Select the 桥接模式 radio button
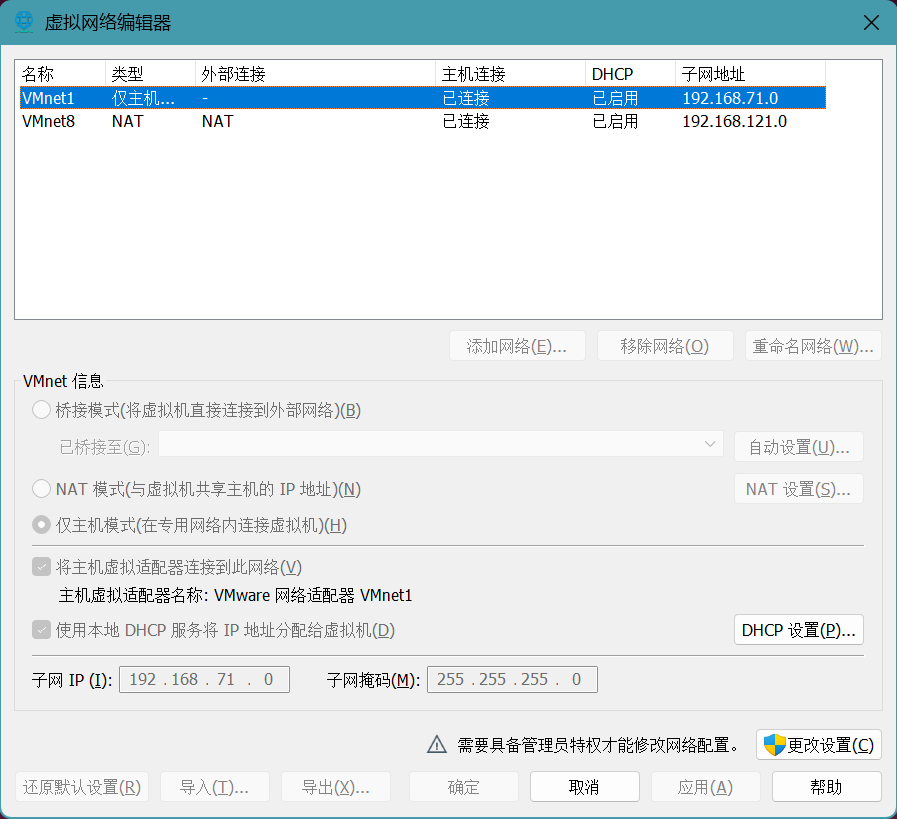The image size is (897, 819). 41,410
